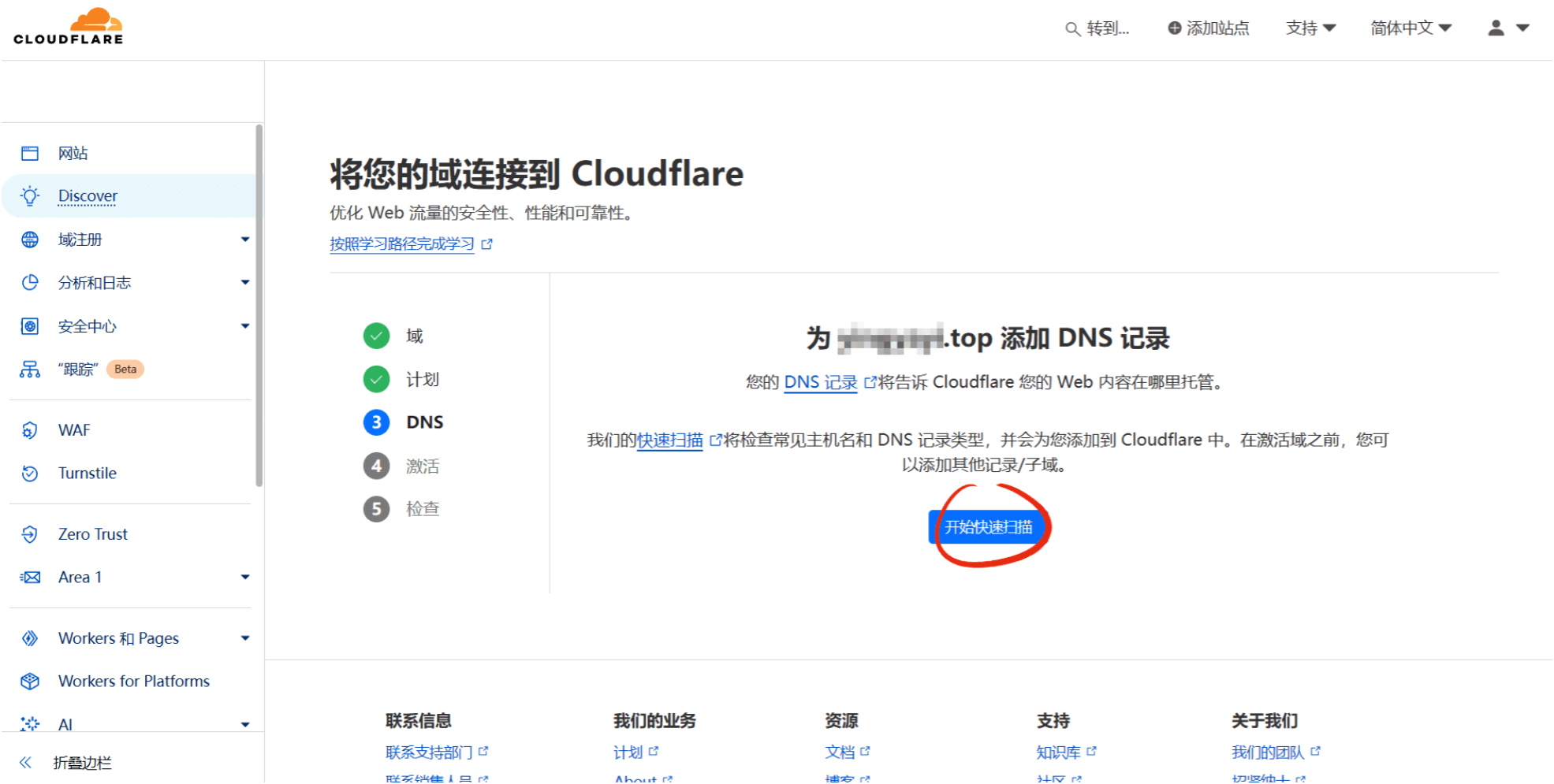Select the Discover sidebar item

tap(87, 195)
